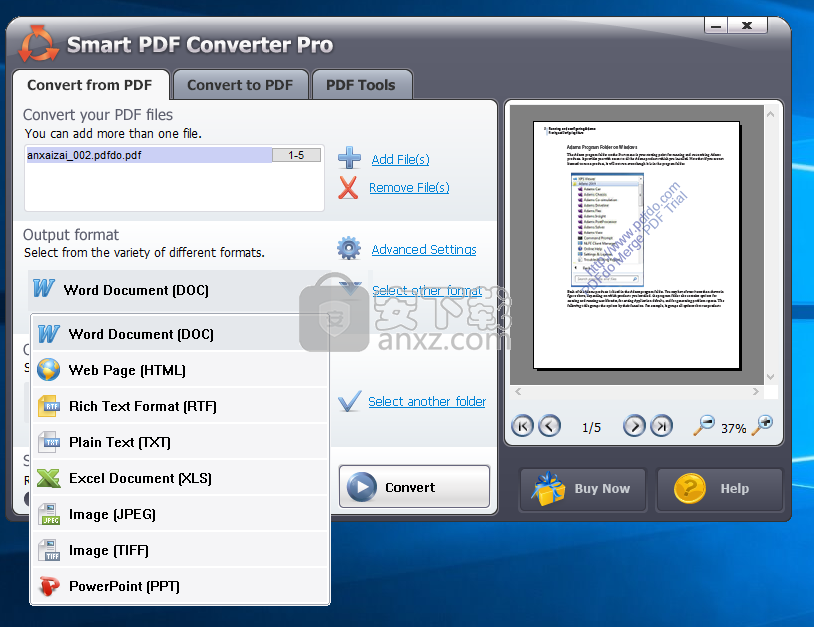
Task: Open the Word Document (DOC) format dropdown
Action: (x=180, y=290)
